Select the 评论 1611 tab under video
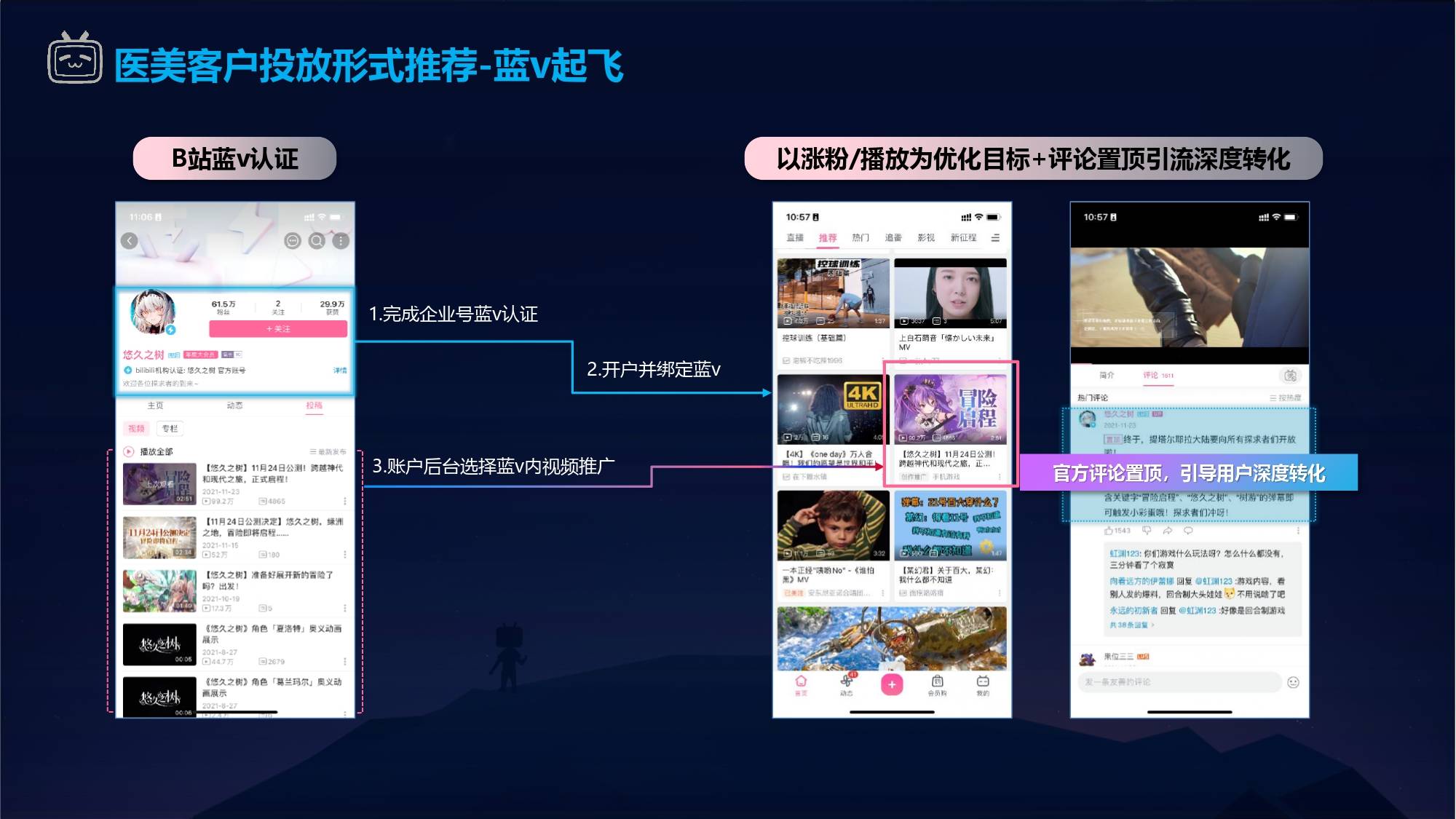The image size is (1456, 819). coord(1158,376)
